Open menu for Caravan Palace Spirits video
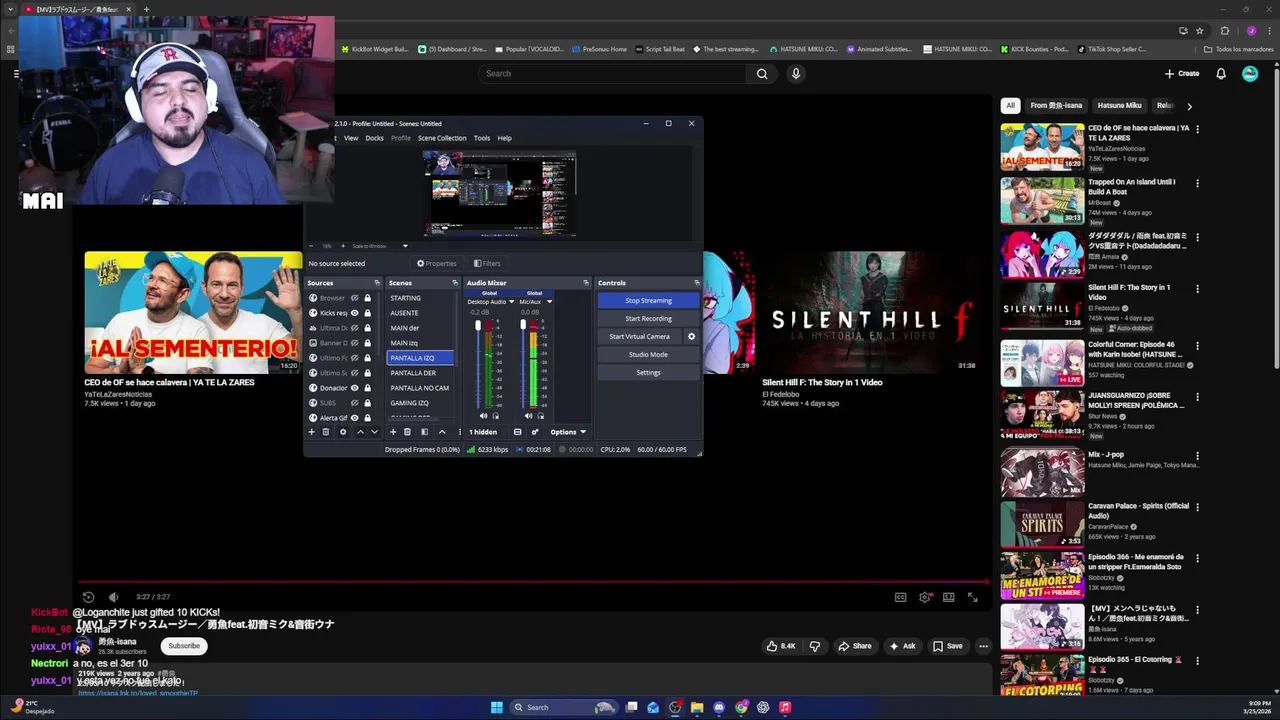The image size is (1280, 720). 1197,507
